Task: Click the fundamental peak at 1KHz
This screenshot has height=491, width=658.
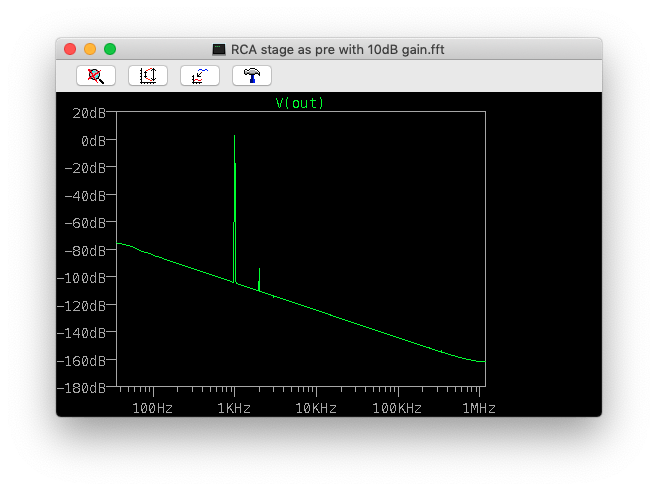Action: click(x=235, y=209)
